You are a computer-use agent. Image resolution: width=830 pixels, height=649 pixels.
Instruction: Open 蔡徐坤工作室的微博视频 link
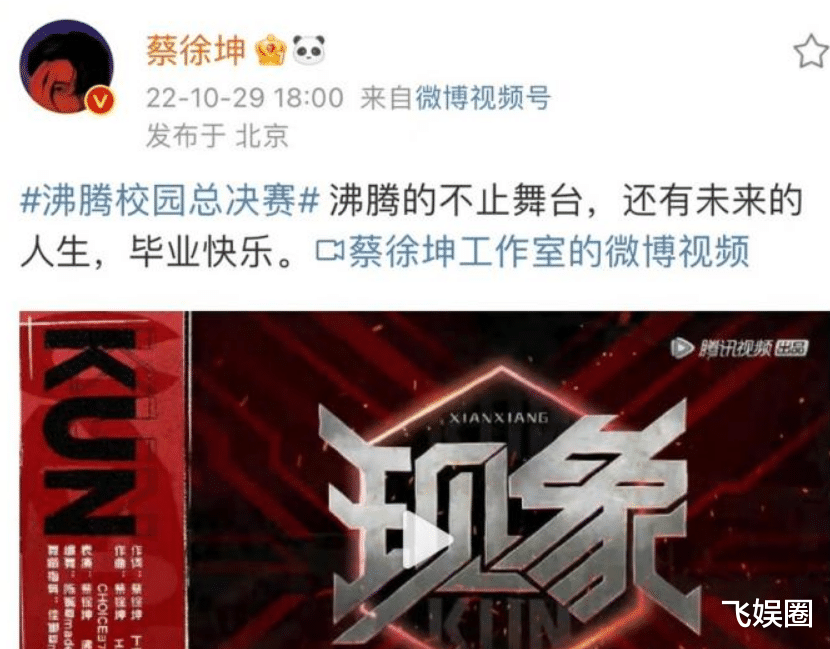pyautogui.click(x=548, y=251)
